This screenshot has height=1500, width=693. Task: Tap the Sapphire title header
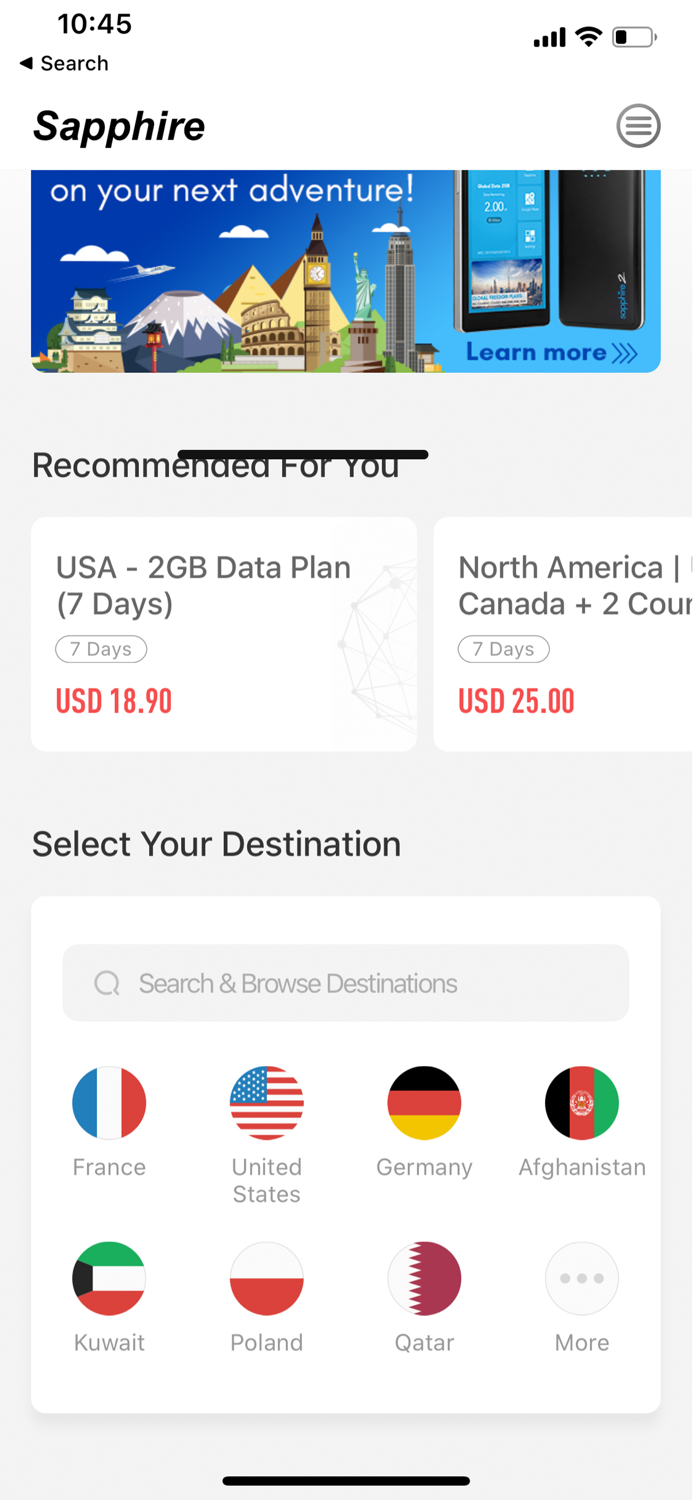[118, 126]
